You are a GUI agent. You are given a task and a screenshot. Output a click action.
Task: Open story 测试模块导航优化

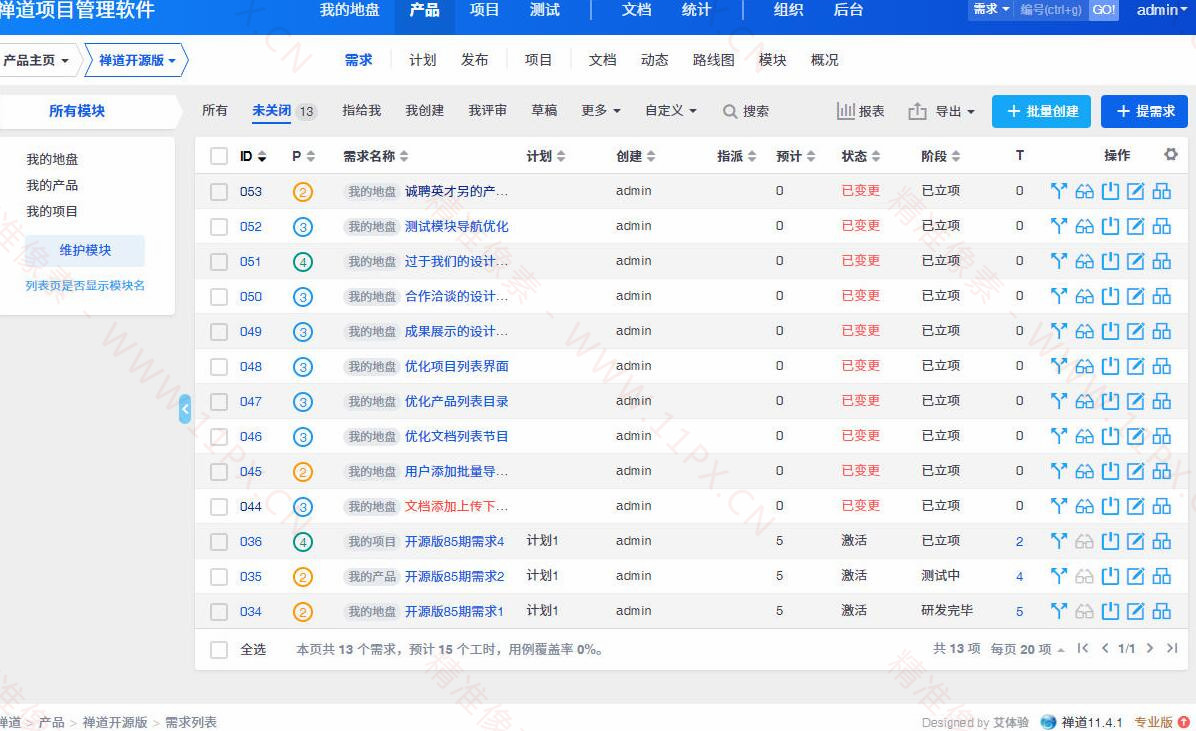pyautogui.click(x=456, y=227)
